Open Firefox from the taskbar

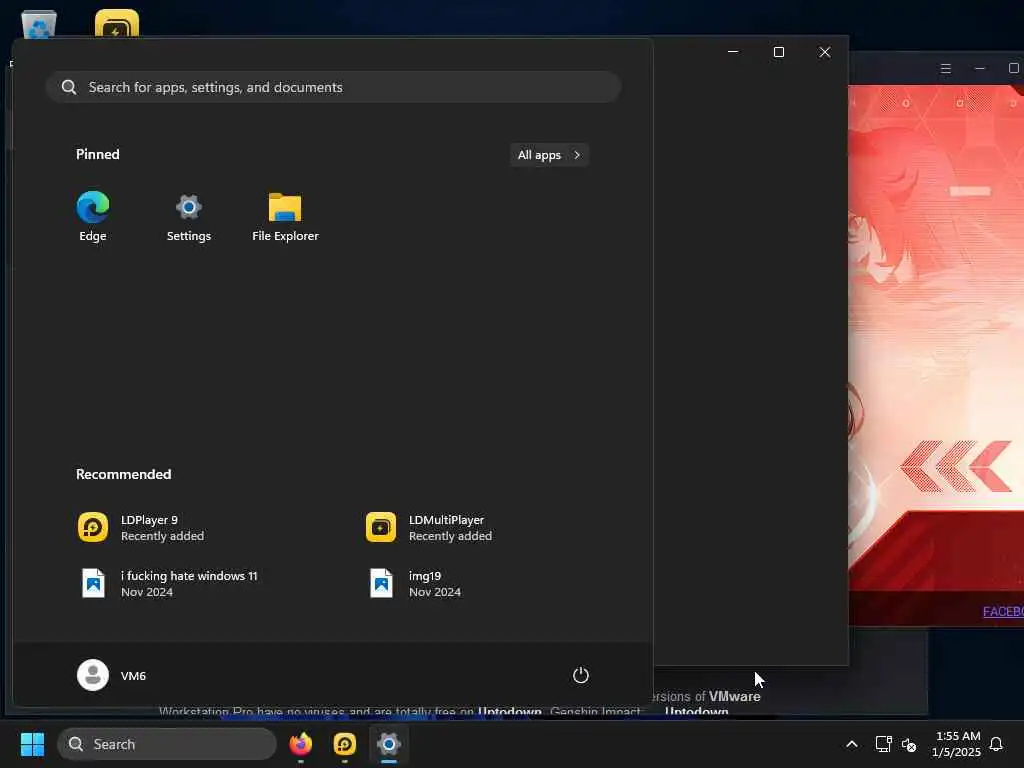point(300,744)
